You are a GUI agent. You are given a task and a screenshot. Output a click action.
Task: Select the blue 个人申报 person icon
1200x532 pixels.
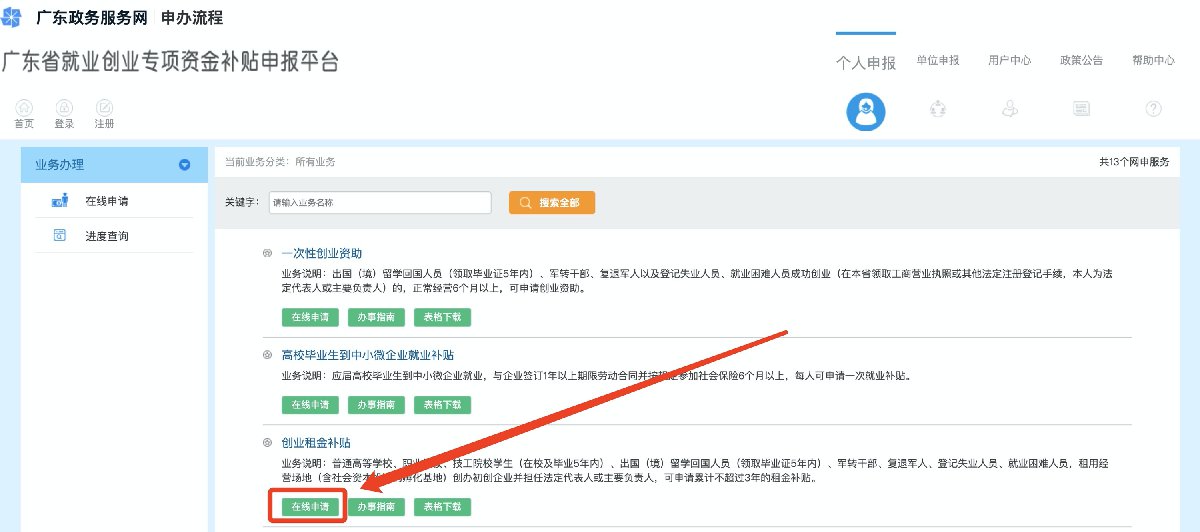pos(866,111)
